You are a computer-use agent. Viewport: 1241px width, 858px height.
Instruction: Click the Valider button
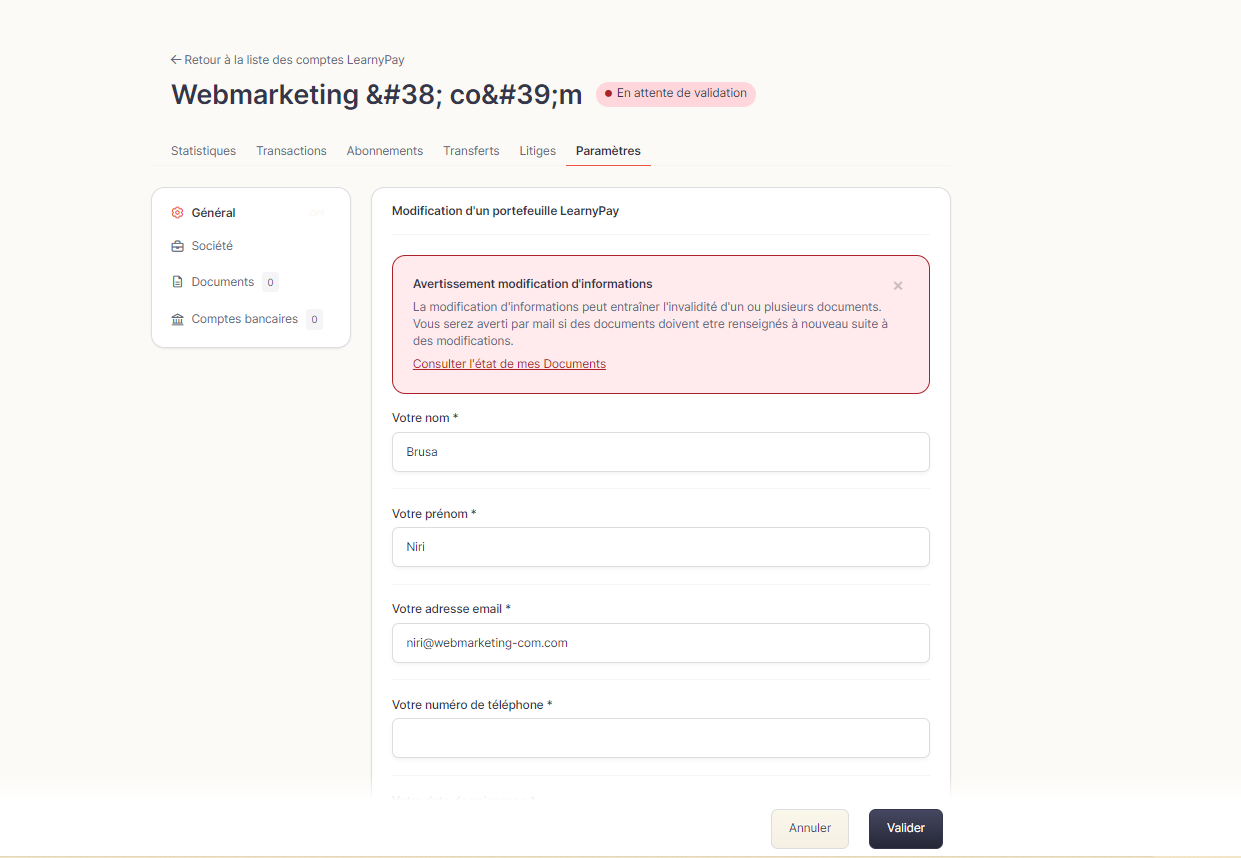tap(906, 829)
